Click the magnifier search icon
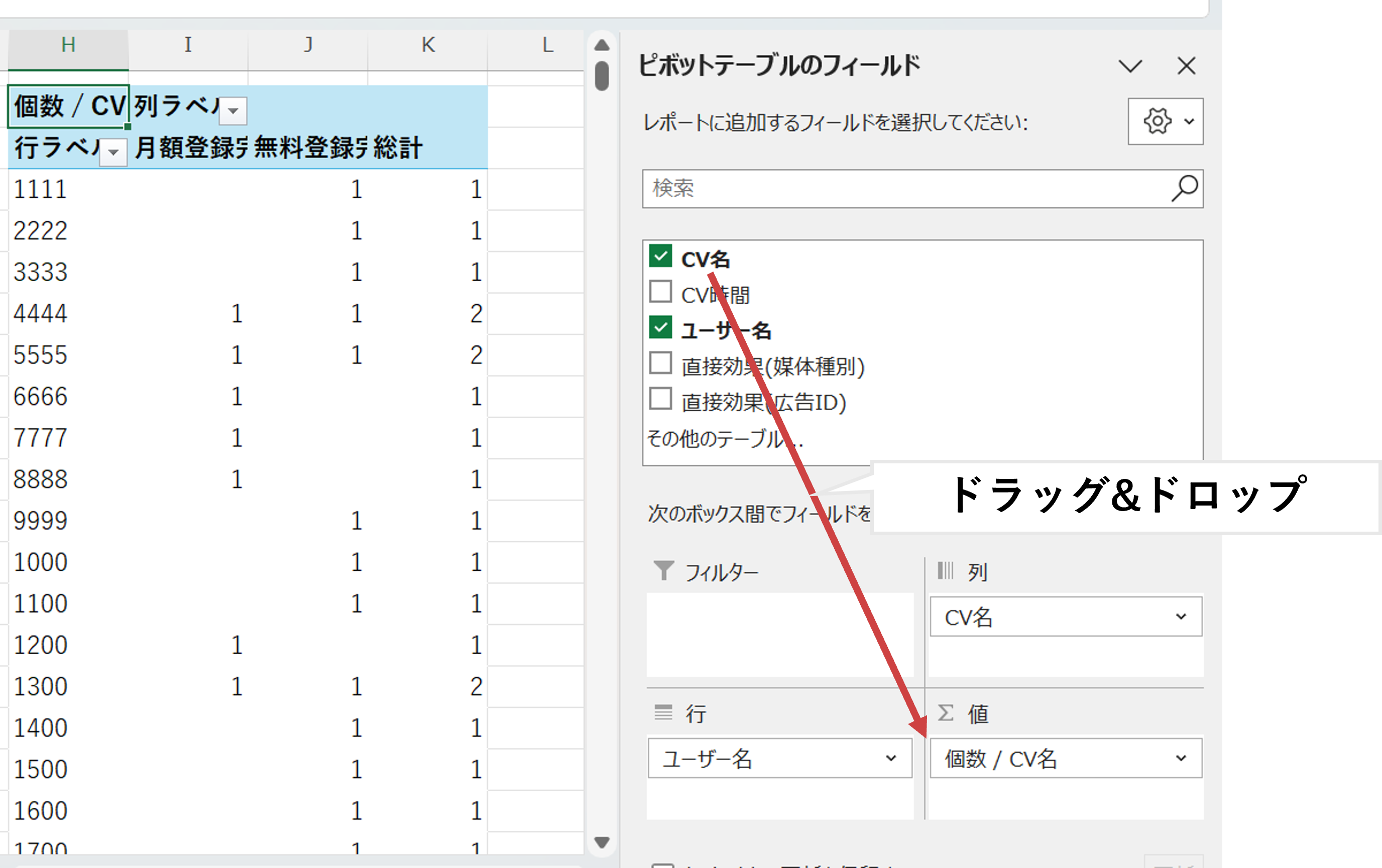This screenshot has height=868, width=1382. 1184,188
